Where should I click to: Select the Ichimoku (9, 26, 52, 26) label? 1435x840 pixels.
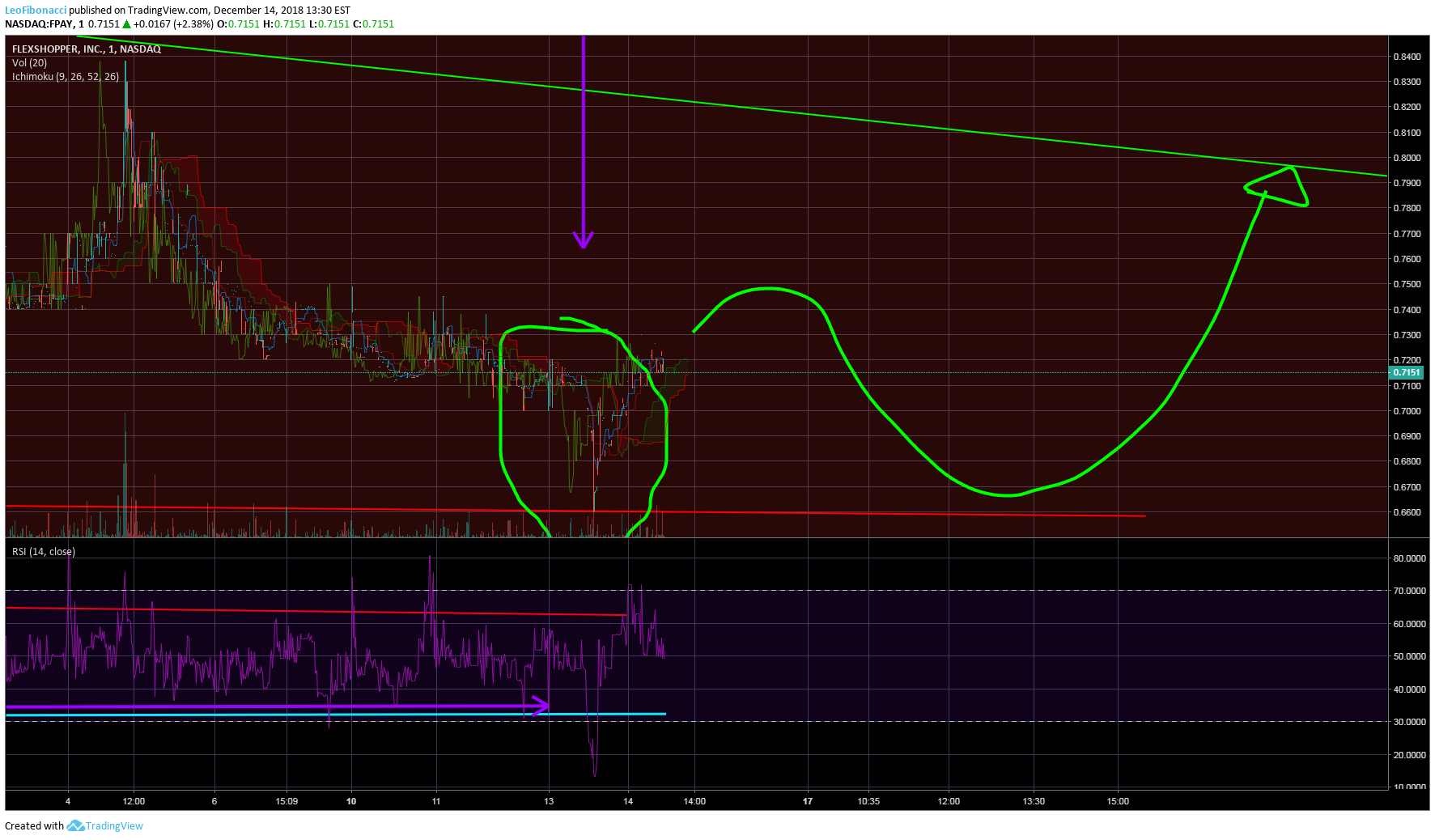click(66, 77)
